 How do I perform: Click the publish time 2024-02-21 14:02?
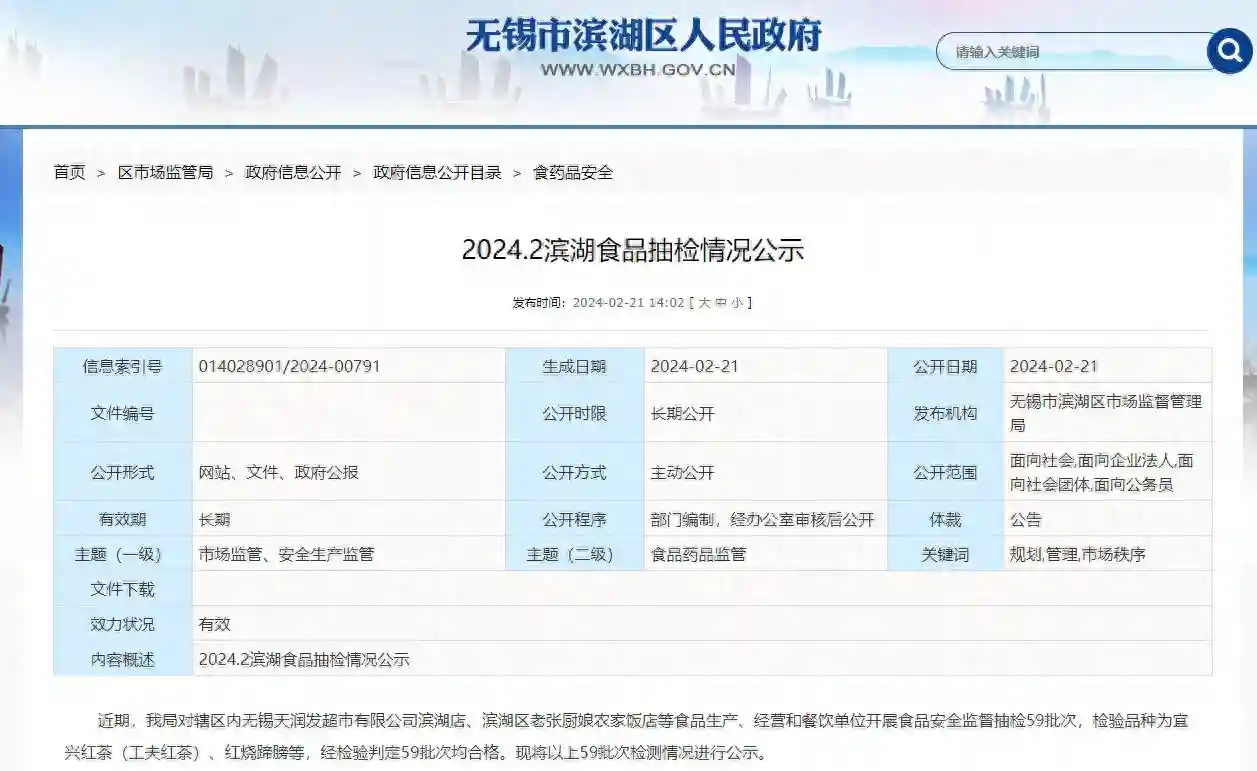pyautogui.click(x=628, y=302)
